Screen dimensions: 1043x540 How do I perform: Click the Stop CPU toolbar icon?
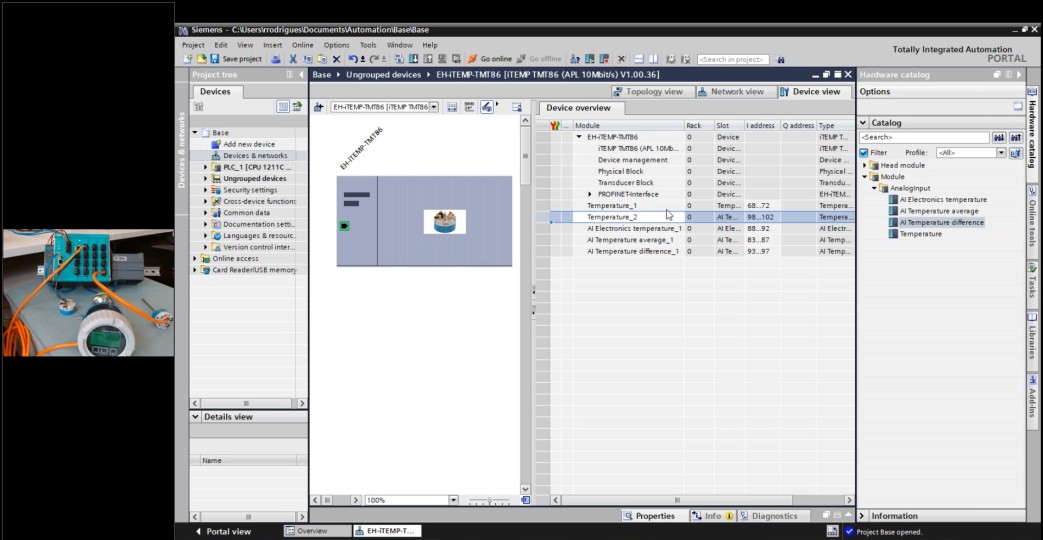click(x=604, y=59)
